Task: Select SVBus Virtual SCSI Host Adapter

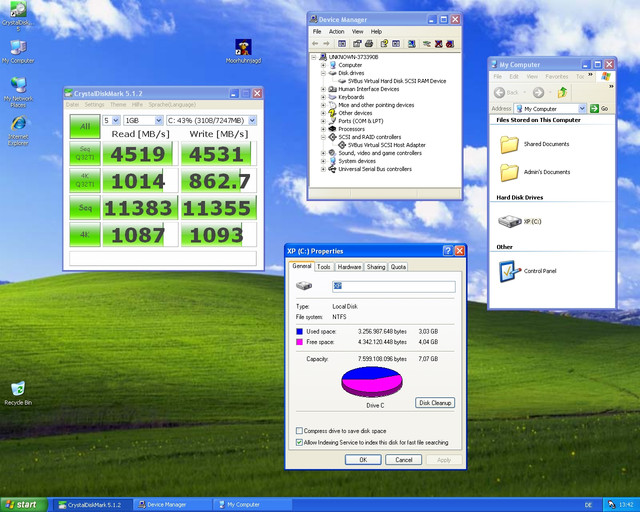Action: click(x=386, y=145)
